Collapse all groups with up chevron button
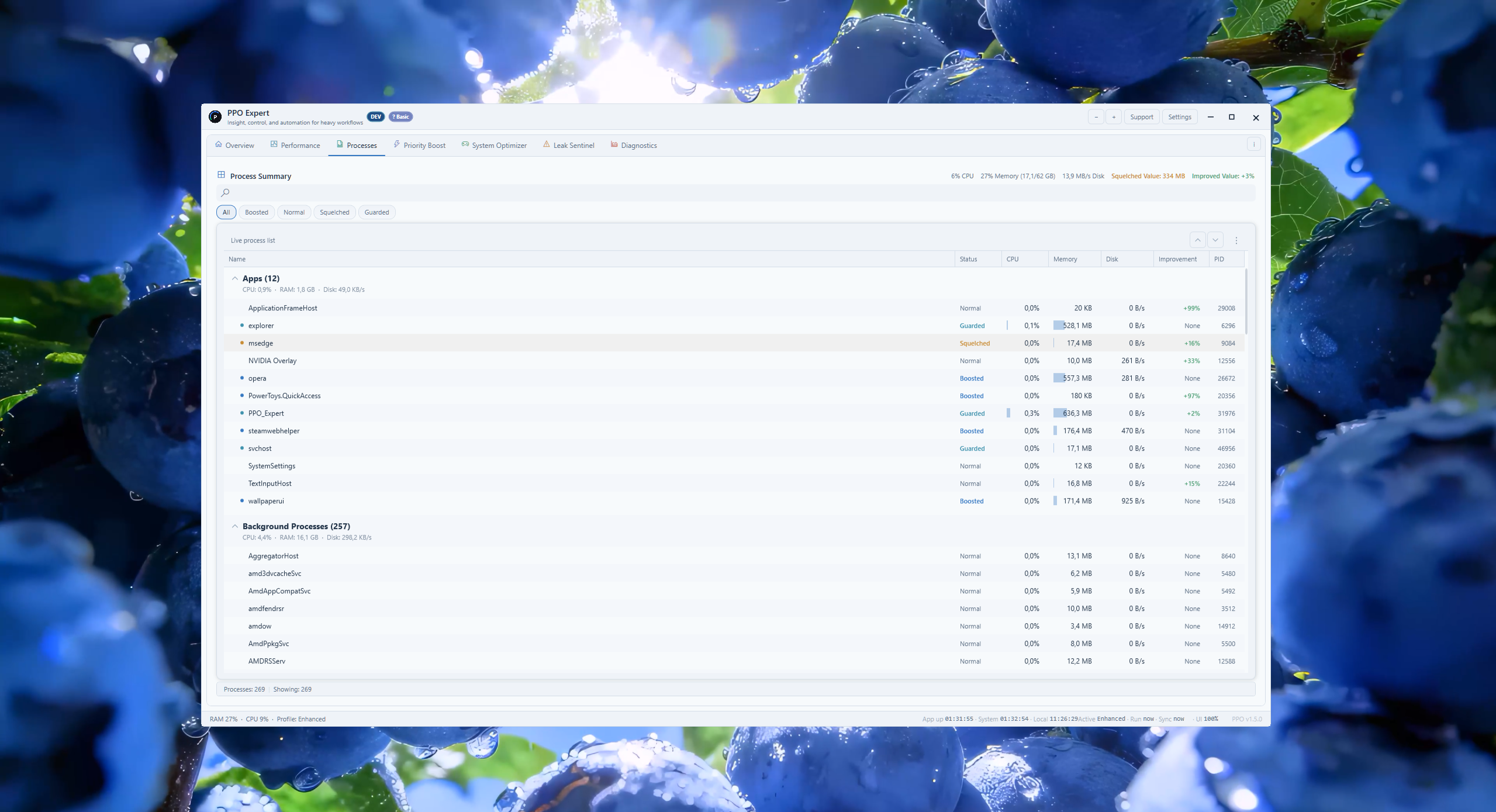 1197,240
